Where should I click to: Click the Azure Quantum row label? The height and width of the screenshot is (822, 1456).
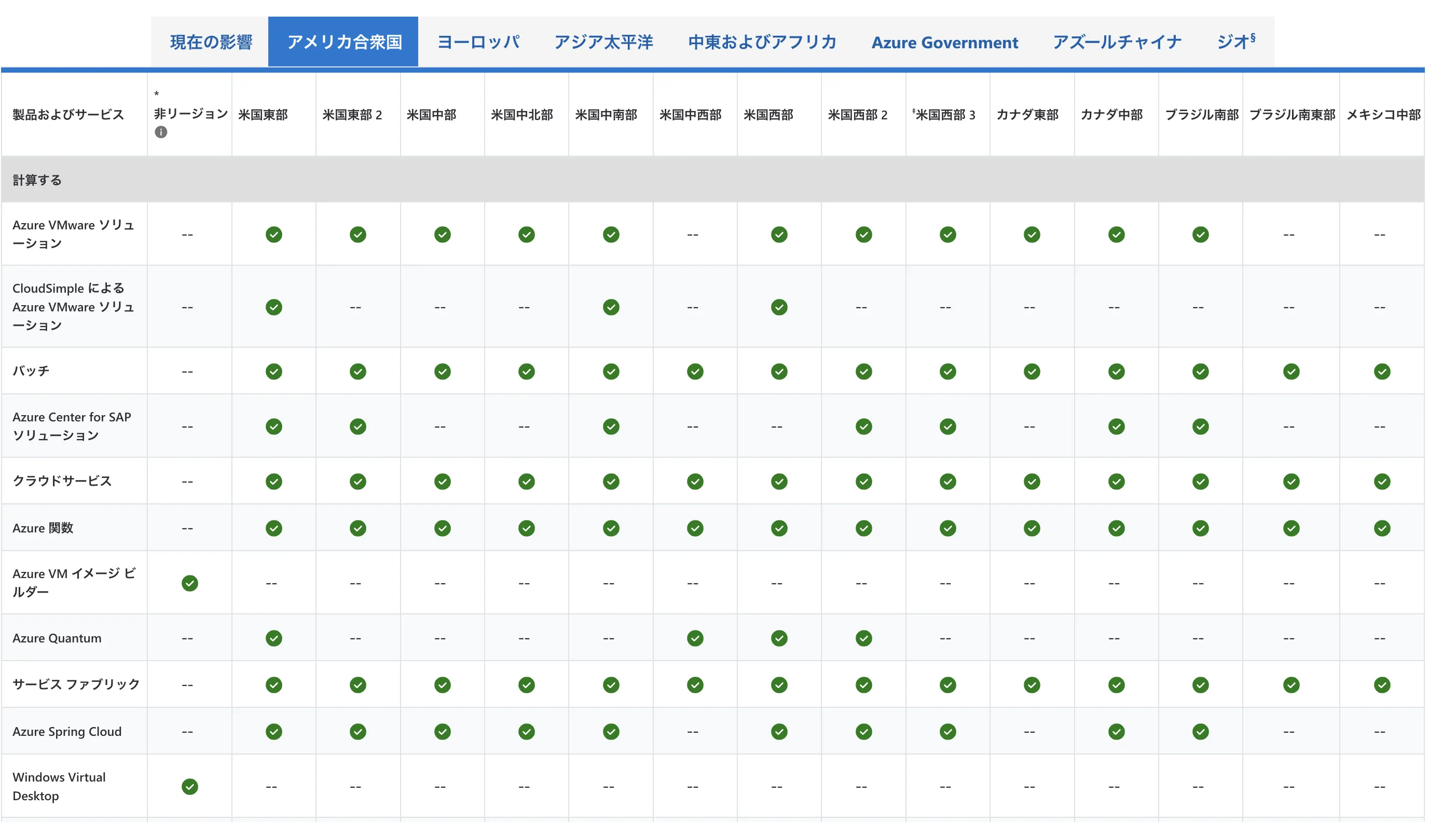(57, 638)
